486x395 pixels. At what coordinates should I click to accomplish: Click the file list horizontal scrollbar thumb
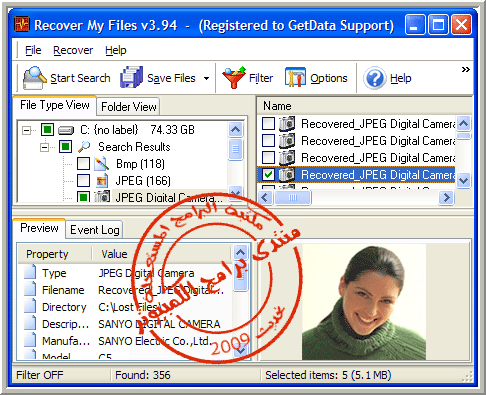click(293, 198)
